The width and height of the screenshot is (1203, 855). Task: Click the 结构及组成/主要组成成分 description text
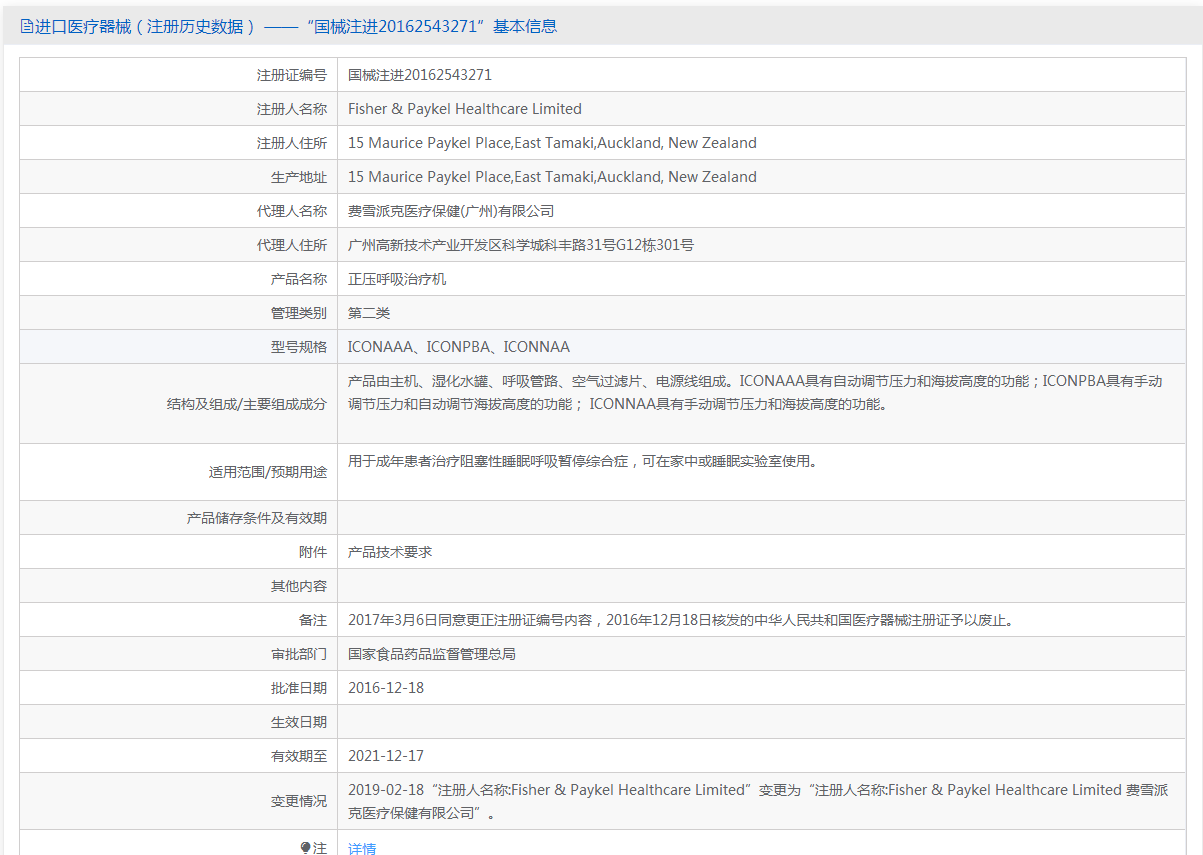coord(755,393)
